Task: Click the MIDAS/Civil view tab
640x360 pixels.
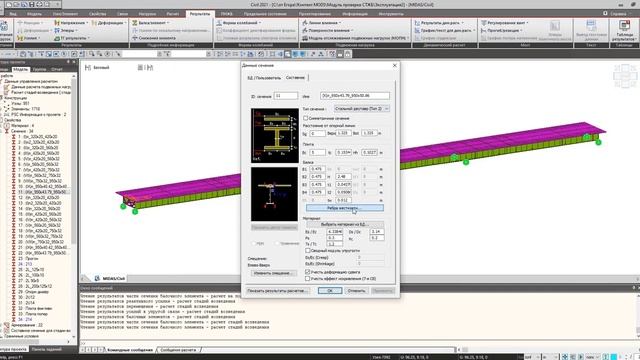Action: (109, 278)
